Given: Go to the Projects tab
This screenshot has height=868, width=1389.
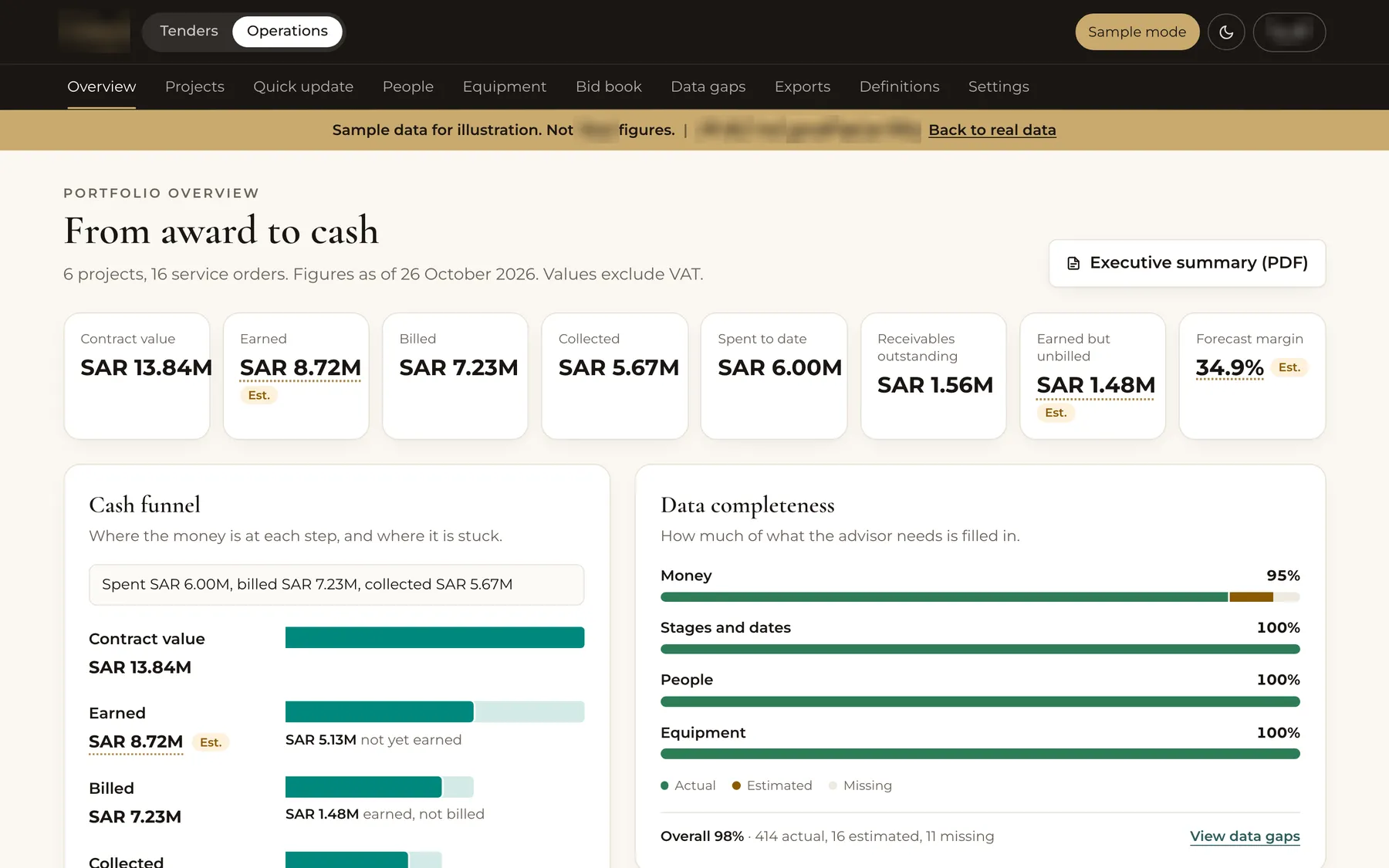Looking at the screenshot, I should click(x=194, y=86).
